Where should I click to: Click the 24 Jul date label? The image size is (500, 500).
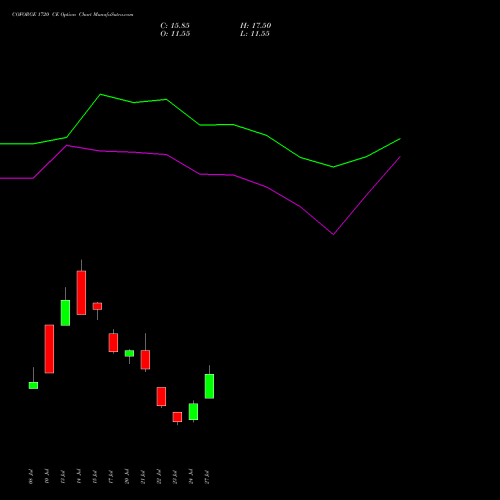(x=191, y=477)
